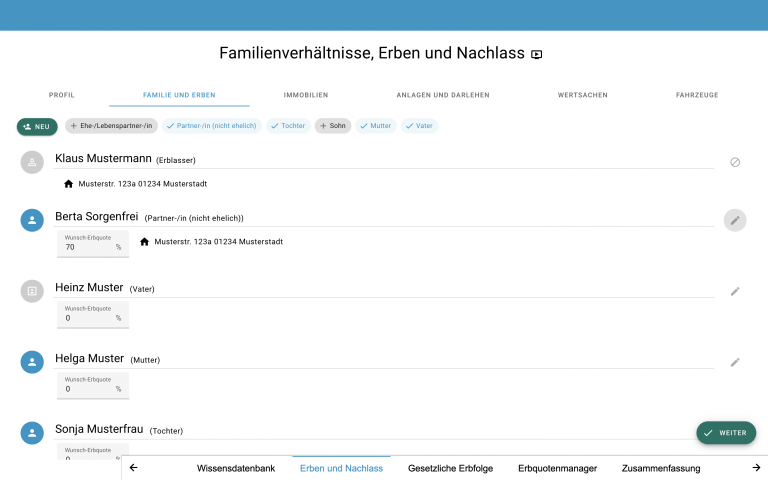The image size is (768, 480).
Task: Open Erbquotenmanager in the bottom navigation
Action: click(x=557, y=468)
